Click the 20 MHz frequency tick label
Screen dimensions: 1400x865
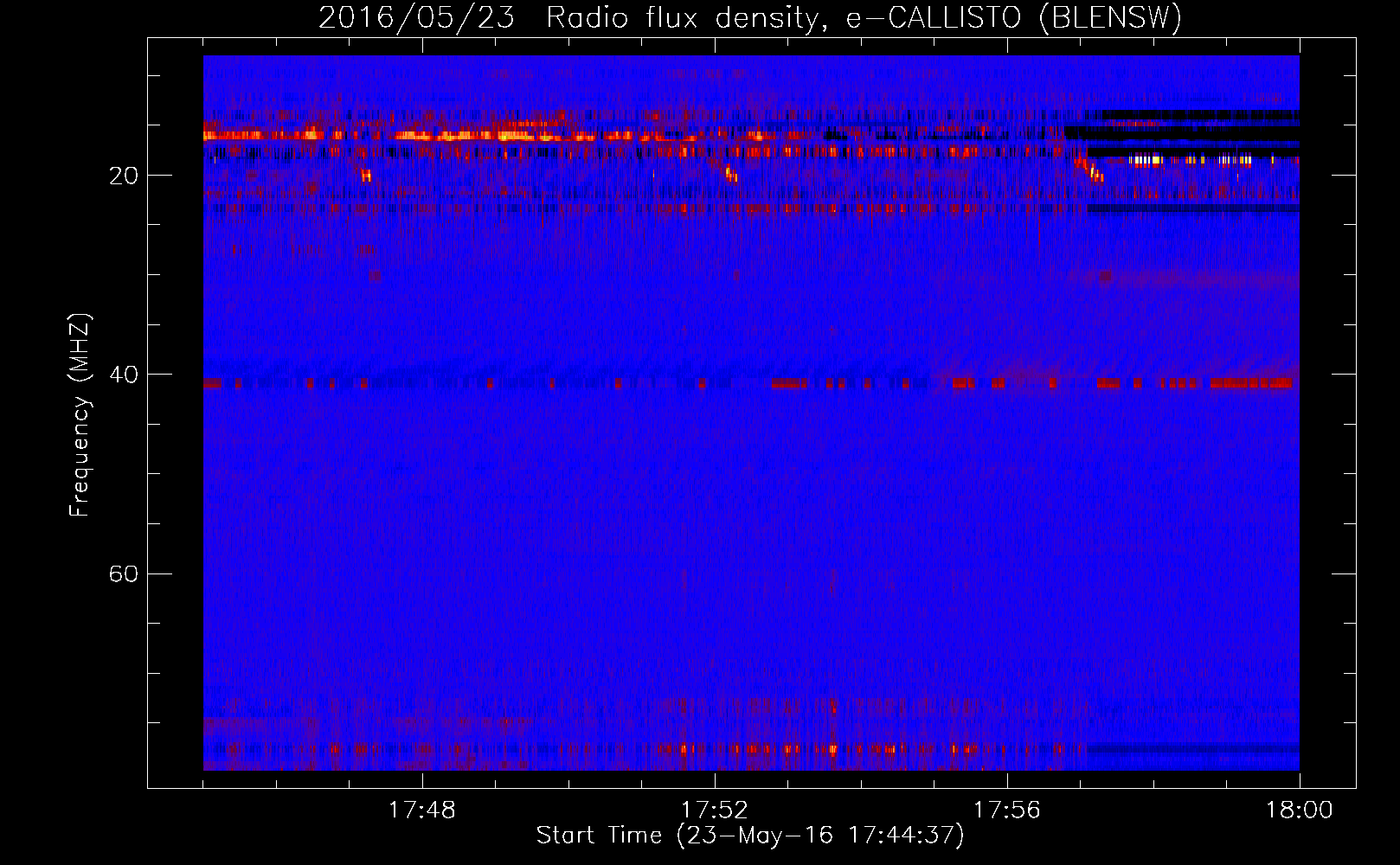[x=123, y=176]
